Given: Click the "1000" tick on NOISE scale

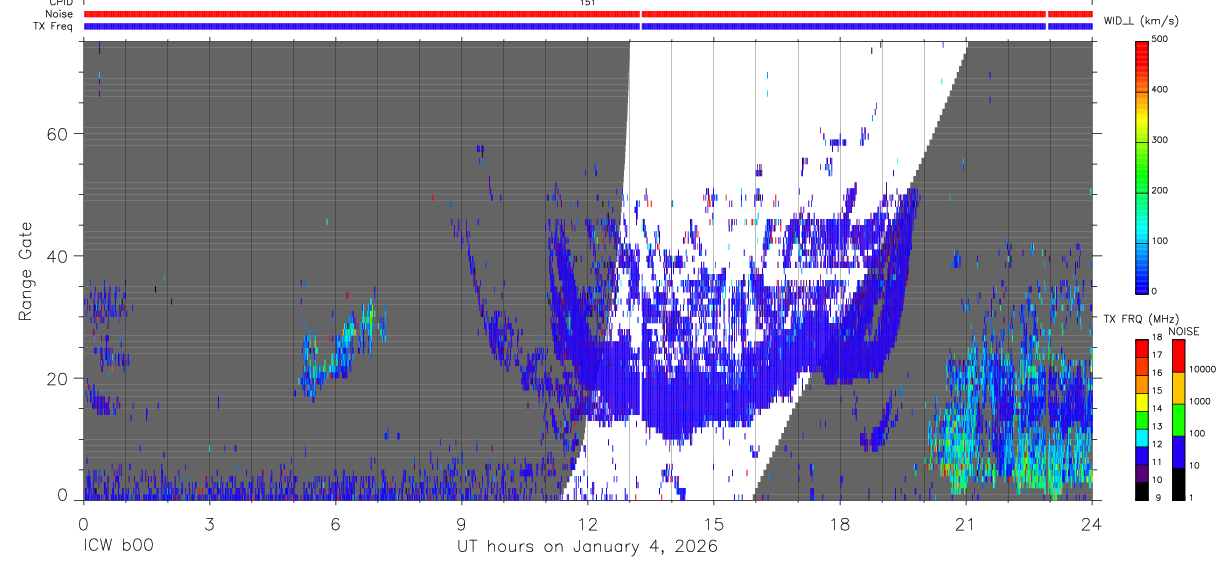Looking at the screenshot, I should coord(1201,403).
